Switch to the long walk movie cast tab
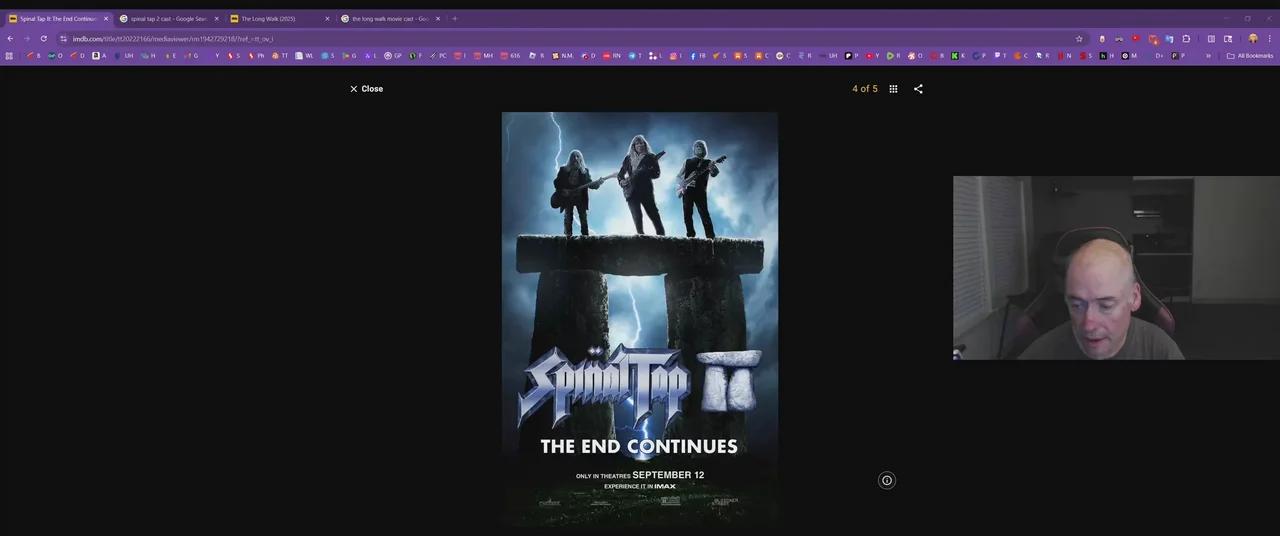The image size is (1280, 536). point(389,19)
